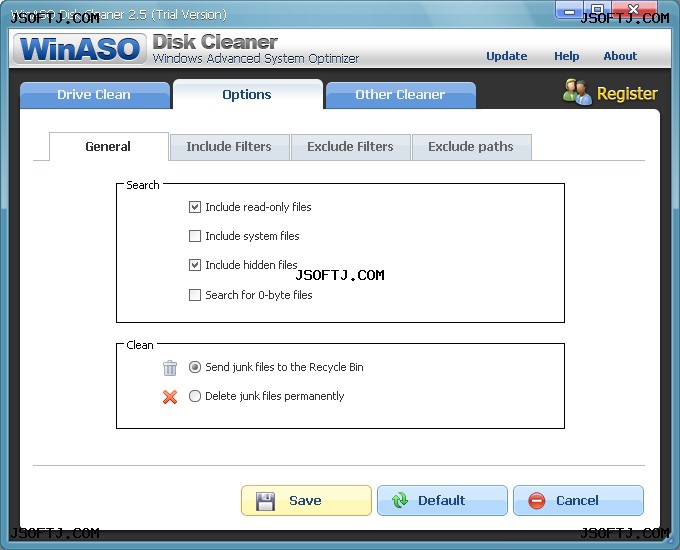Screen dimensions: 680x550
Task: Open the Other Cleaner tab
Action: [400, 95]
